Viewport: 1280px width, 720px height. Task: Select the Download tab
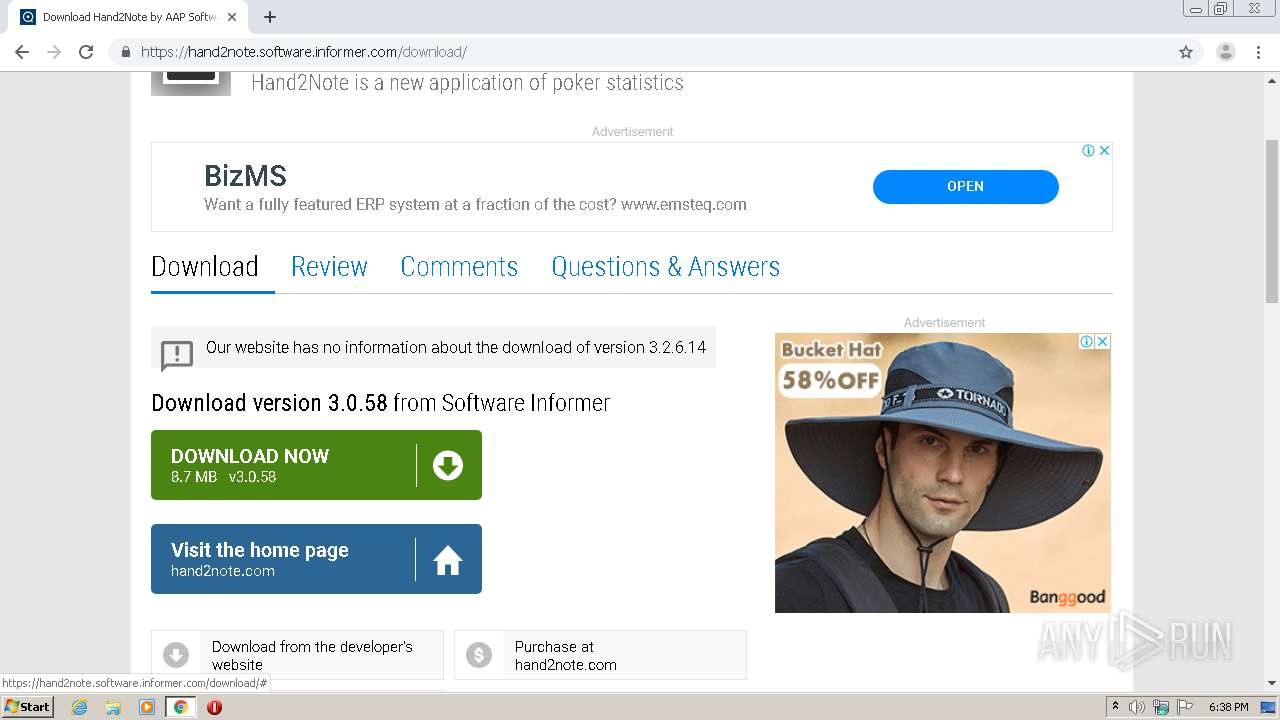205,267
